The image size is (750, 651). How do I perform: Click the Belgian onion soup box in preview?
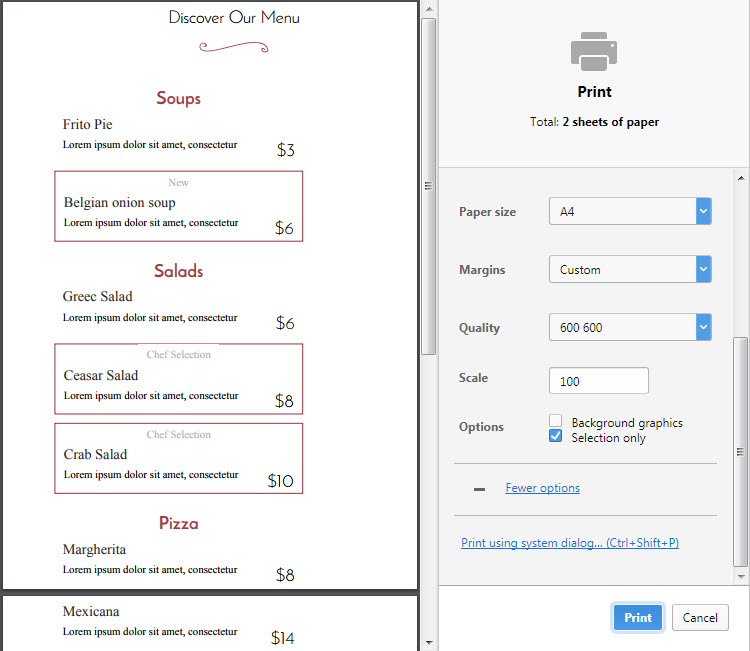click(178, 206)
